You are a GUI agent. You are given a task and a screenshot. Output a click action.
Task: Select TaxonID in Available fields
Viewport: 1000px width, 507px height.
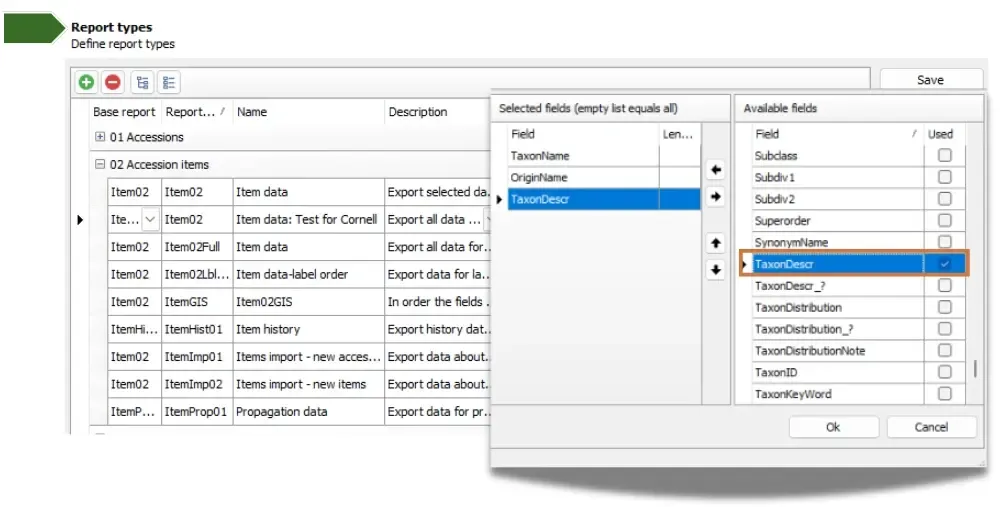837,372
